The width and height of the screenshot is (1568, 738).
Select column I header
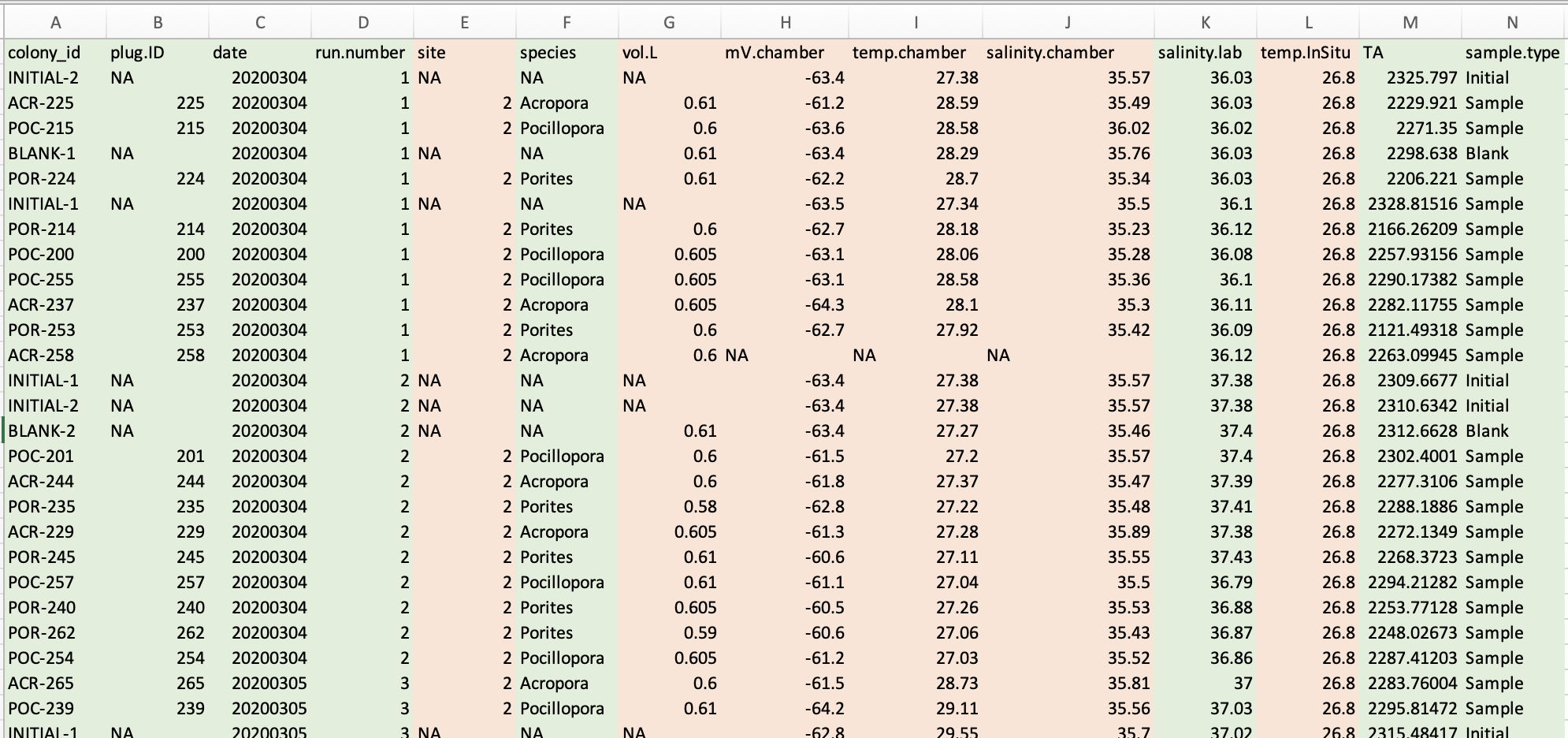916,23
